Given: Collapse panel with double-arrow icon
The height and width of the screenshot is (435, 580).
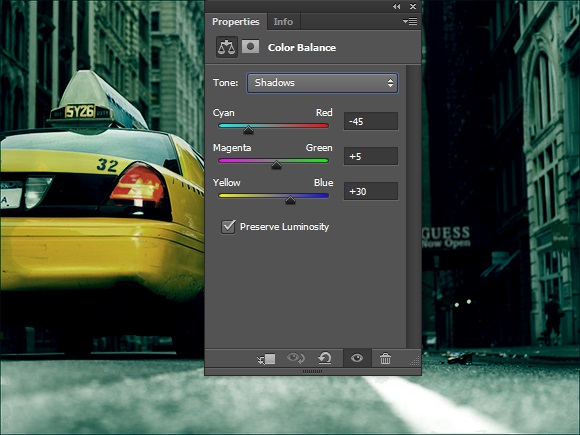Looking at the screenshot, I should tap(397, 6).
